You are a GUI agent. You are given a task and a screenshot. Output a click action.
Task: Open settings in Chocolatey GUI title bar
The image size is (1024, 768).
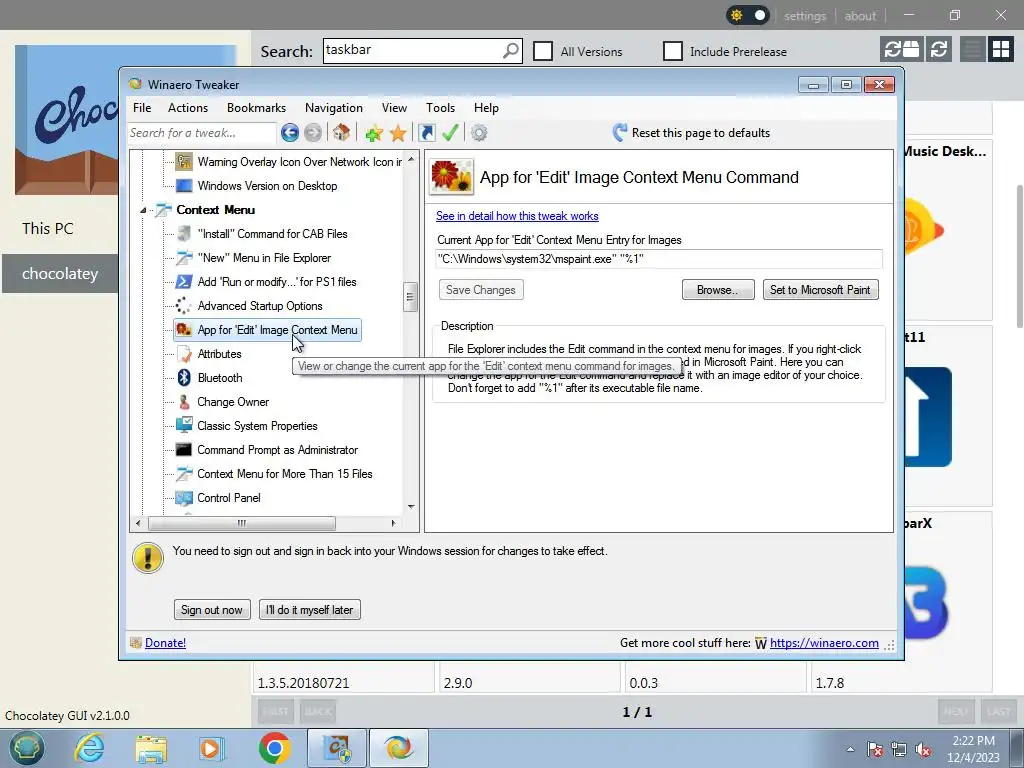point(805,16)
